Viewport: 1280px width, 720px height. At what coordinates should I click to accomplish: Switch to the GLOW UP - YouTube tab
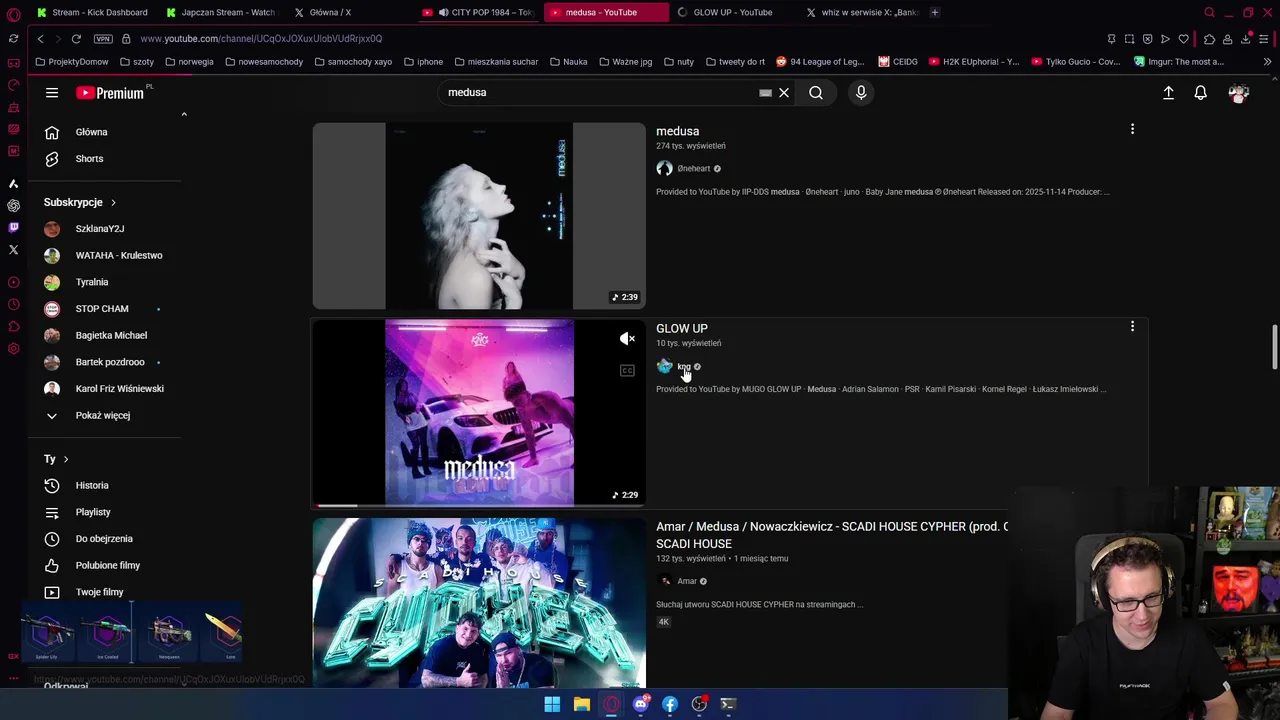[733, 12]
